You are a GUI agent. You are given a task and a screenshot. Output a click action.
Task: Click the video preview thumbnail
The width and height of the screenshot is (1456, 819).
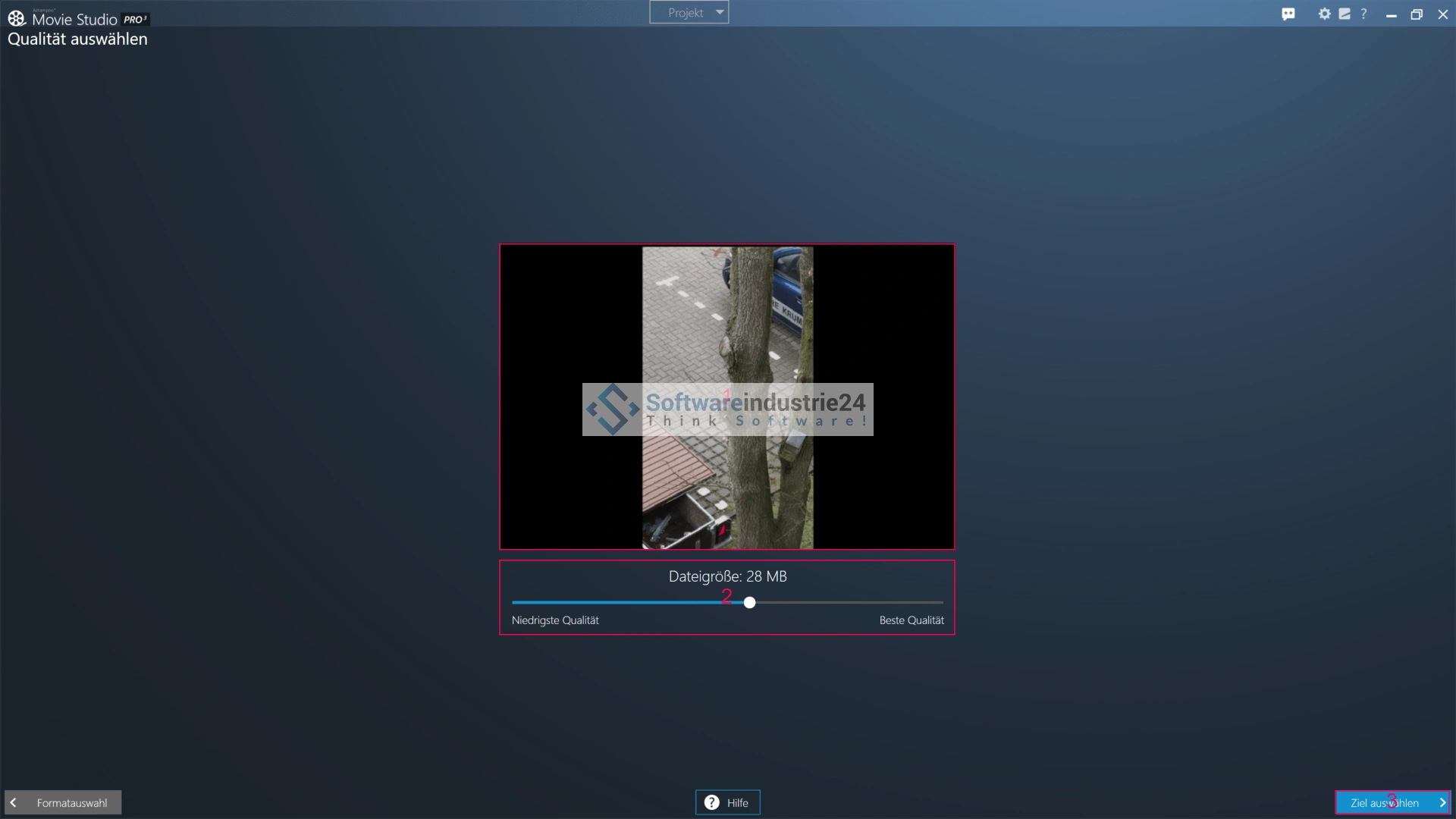(x=726, y=318)
